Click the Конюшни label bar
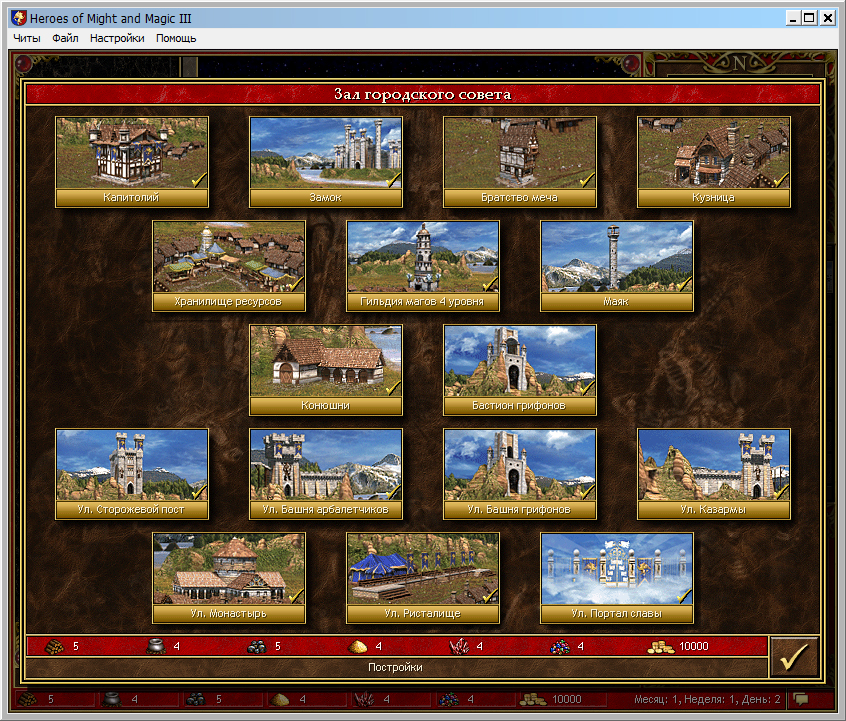Screen dimensions: 846x721 point(326,406)
